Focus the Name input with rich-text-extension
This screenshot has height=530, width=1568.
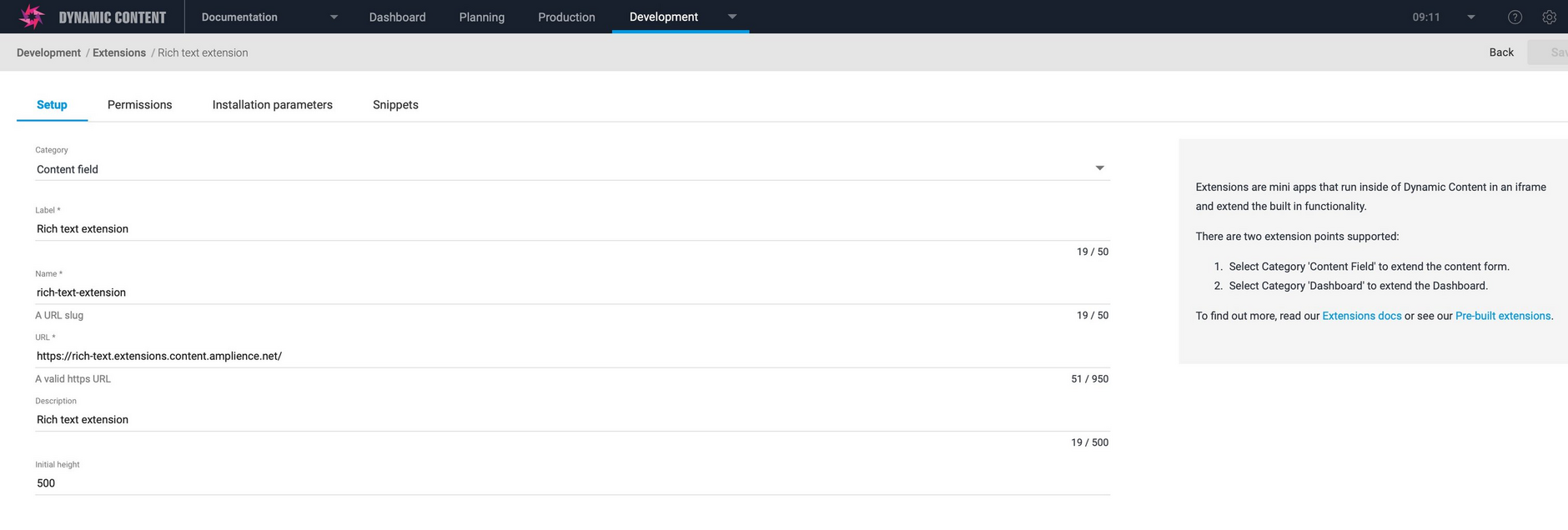pos(572,292)
